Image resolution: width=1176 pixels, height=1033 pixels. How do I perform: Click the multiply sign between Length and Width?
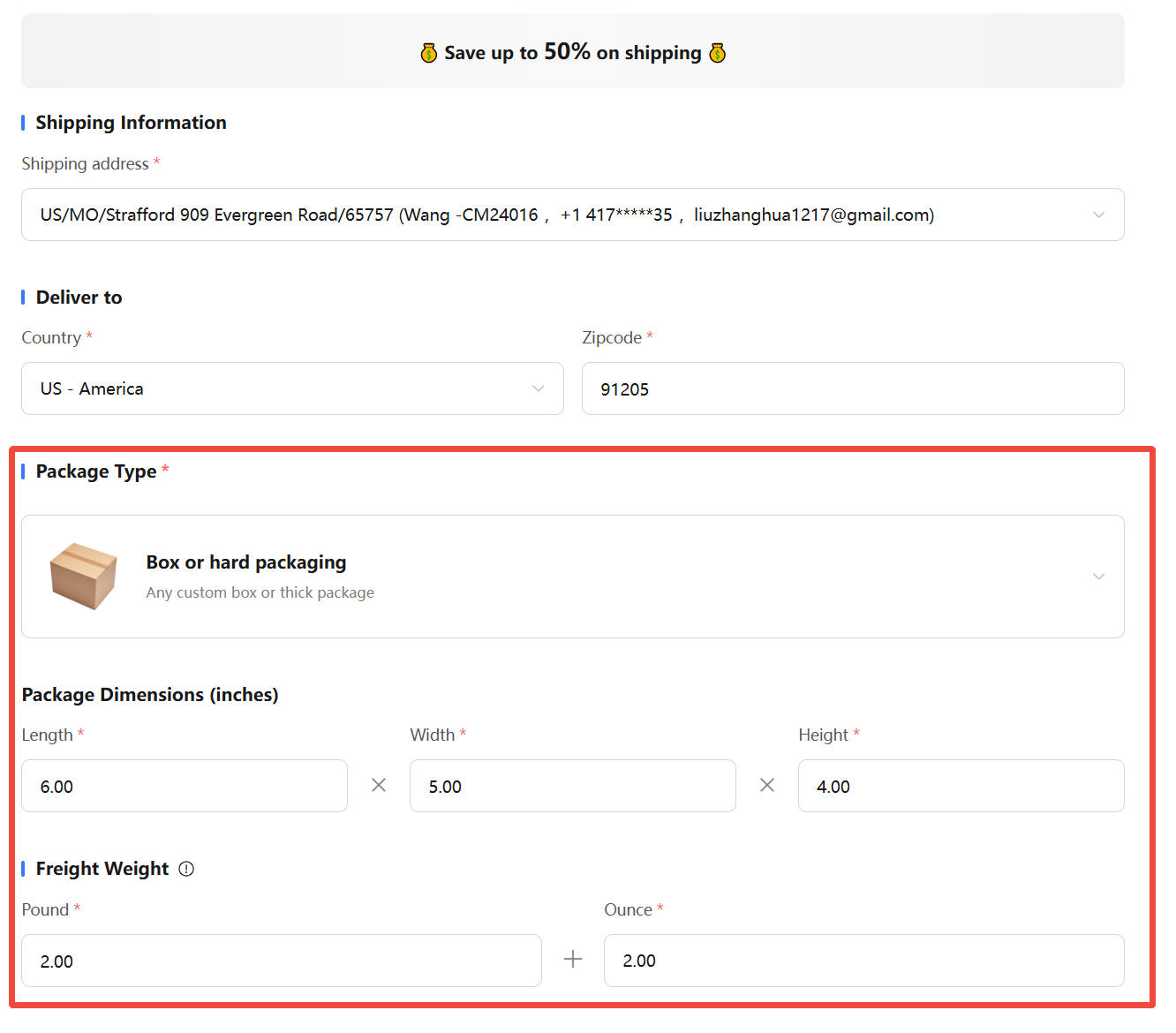click(x=379, y=785)
